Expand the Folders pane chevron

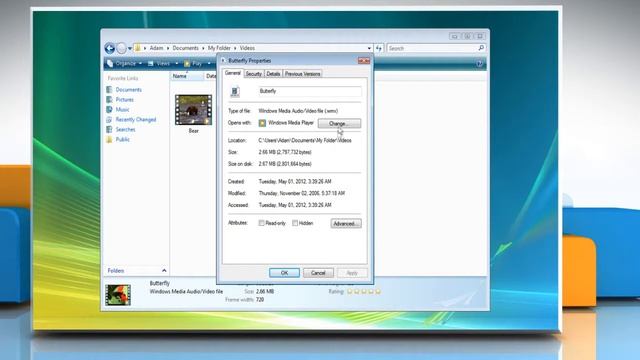pos(164,270)
